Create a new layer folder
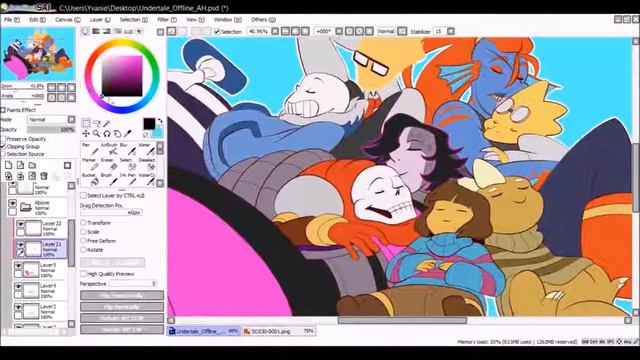The image size is (640, 360). (32, 165)
